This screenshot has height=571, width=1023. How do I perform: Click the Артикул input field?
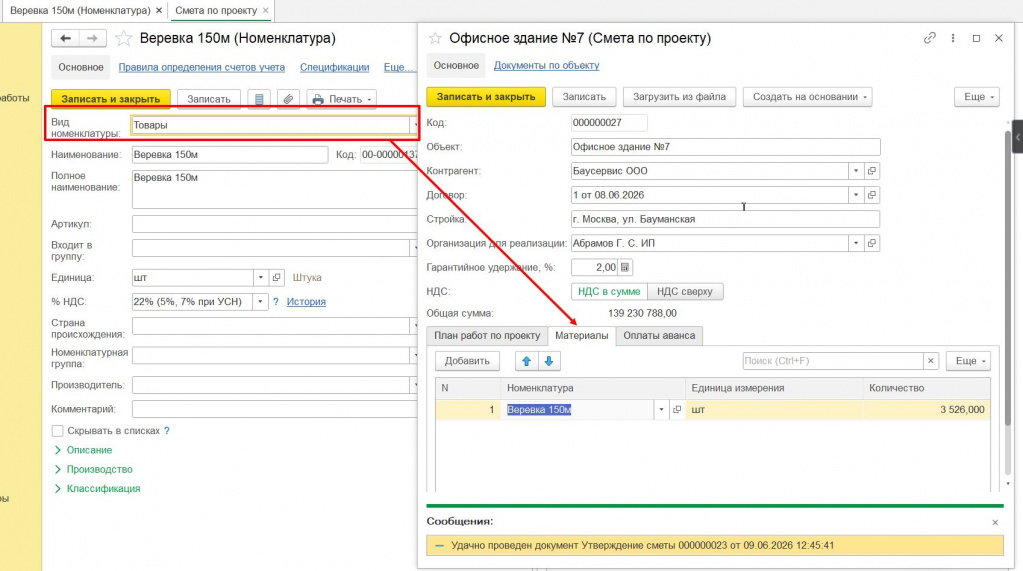coord(274,224)
